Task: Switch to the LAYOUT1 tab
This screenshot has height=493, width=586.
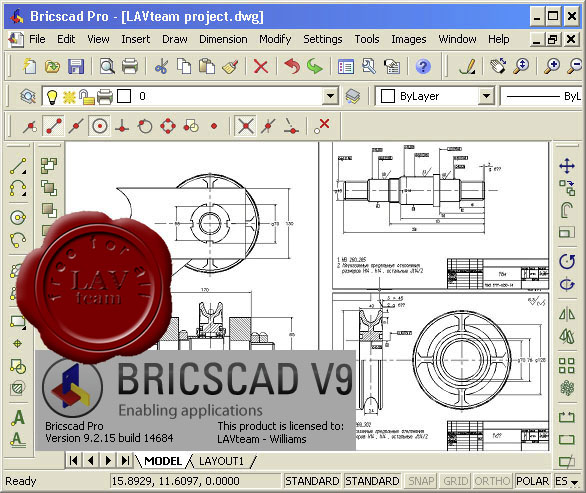Action: coord(221,461)
